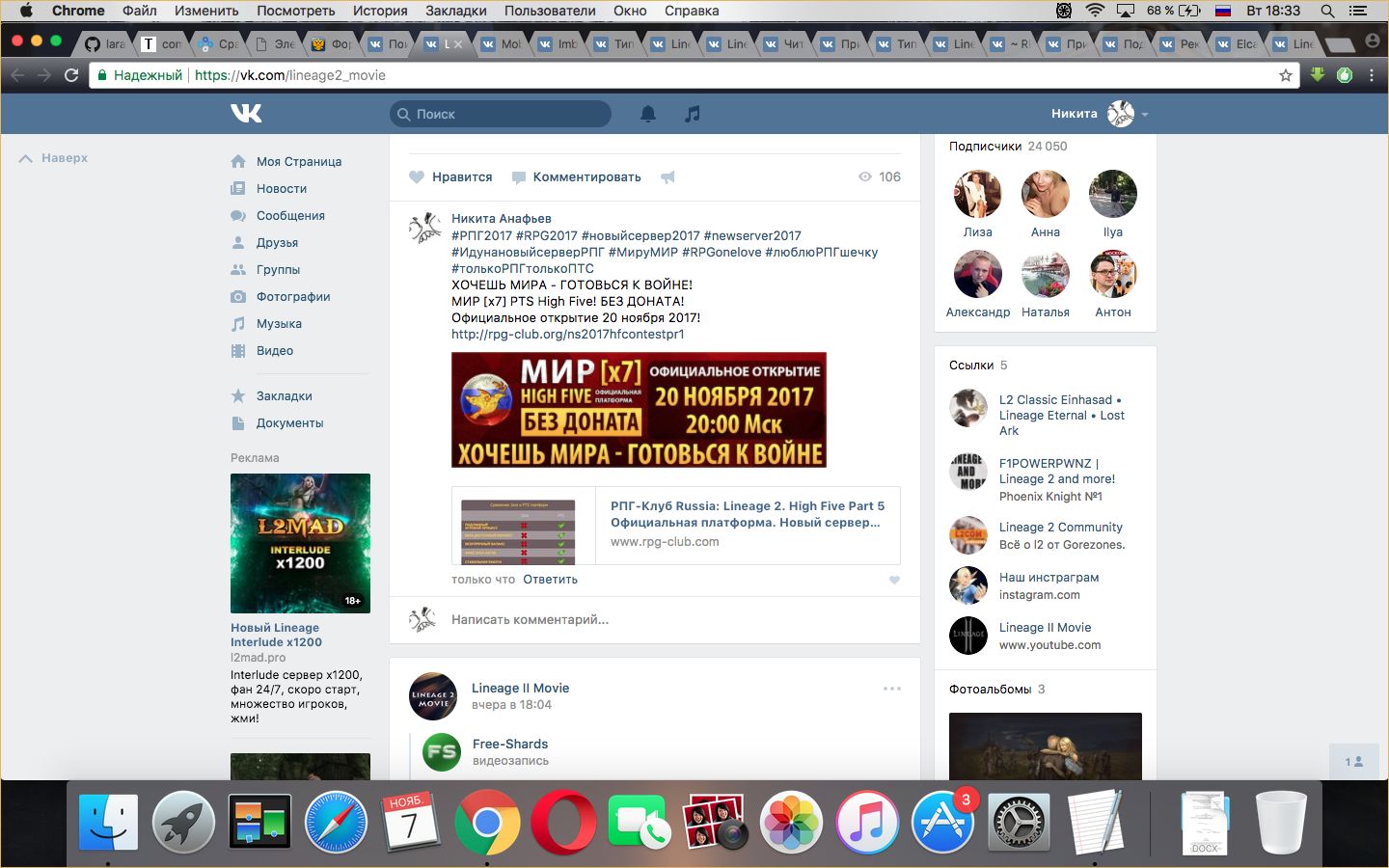
Task: Click the Комментировать button
Action: click(x=576, y=176)
